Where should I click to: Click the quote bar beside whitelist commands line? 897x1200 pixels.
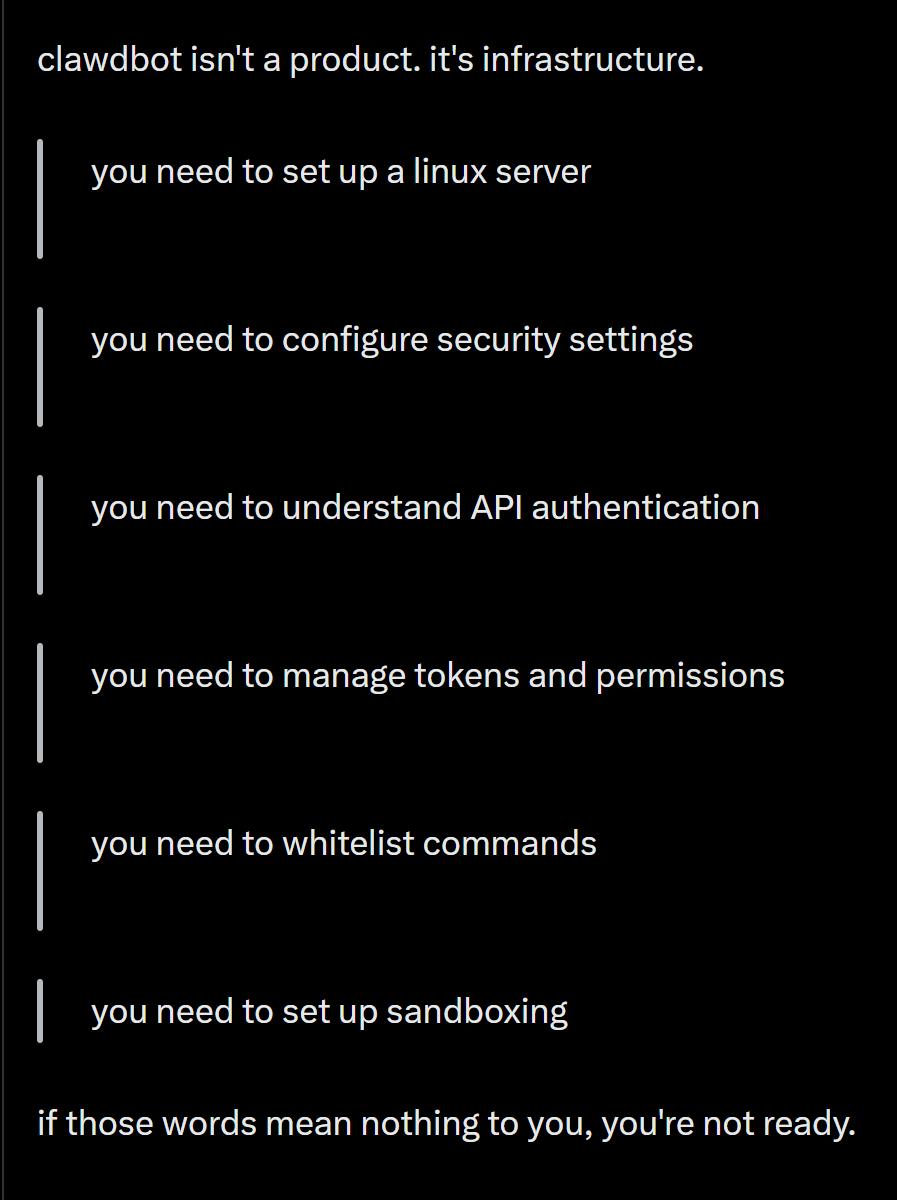[x=40, y=870]
